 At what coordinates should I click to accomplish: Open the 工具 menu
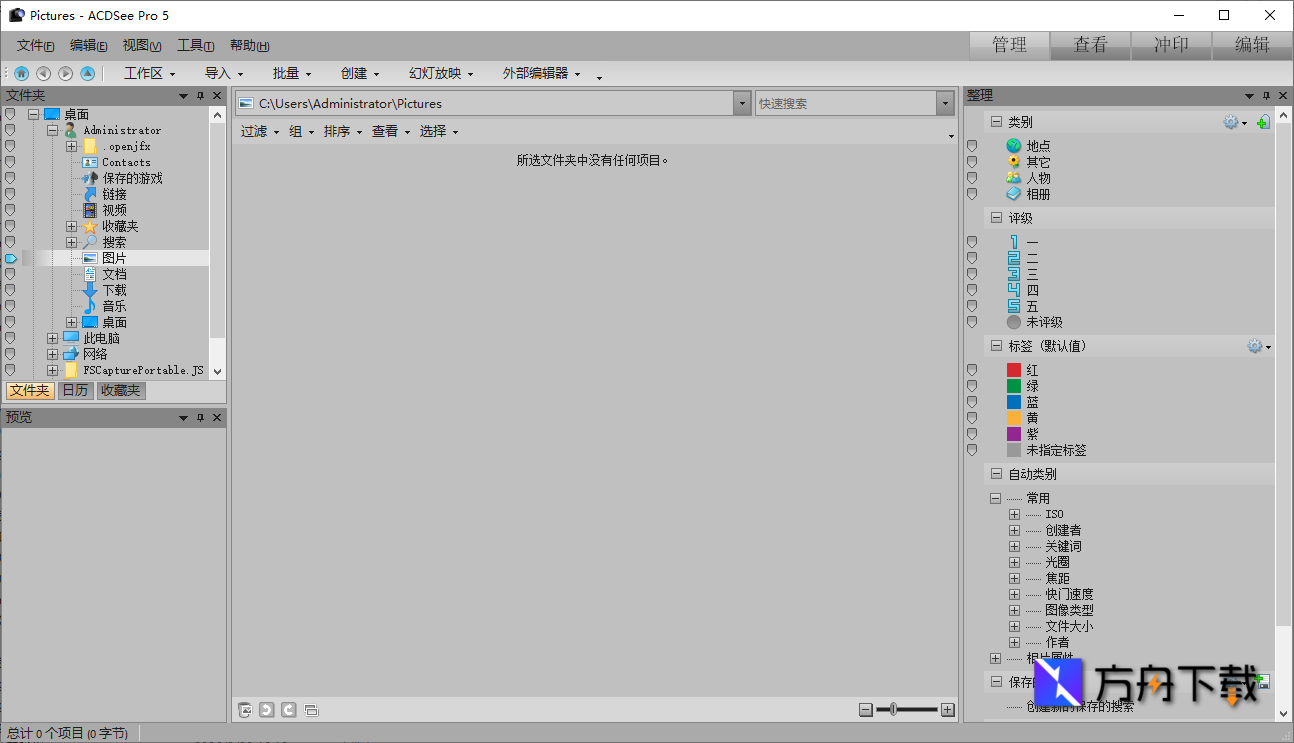[x=194, y=45]
